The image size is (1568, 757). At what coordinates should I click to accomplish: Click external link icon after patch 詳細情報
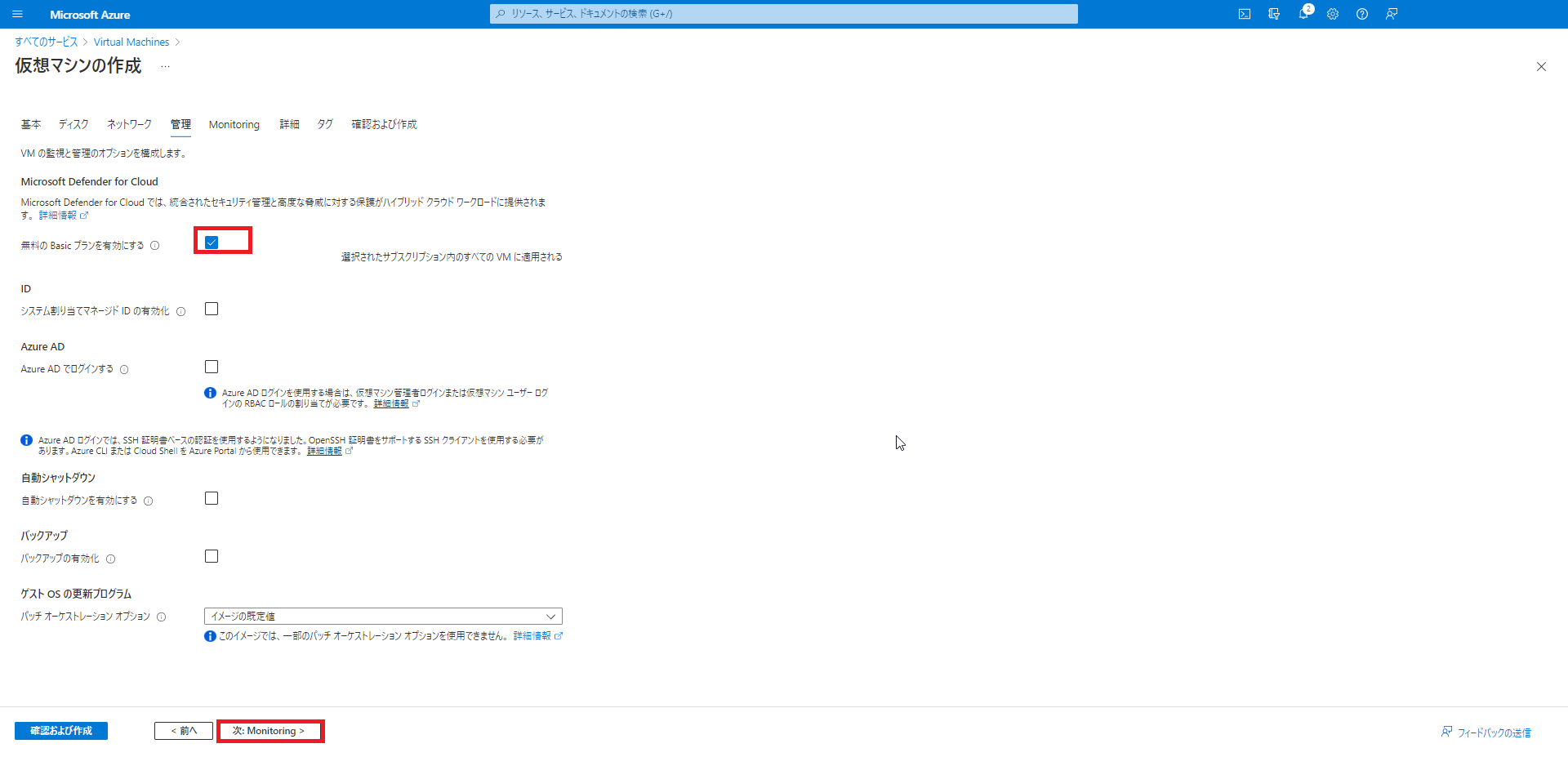point(559,635)
